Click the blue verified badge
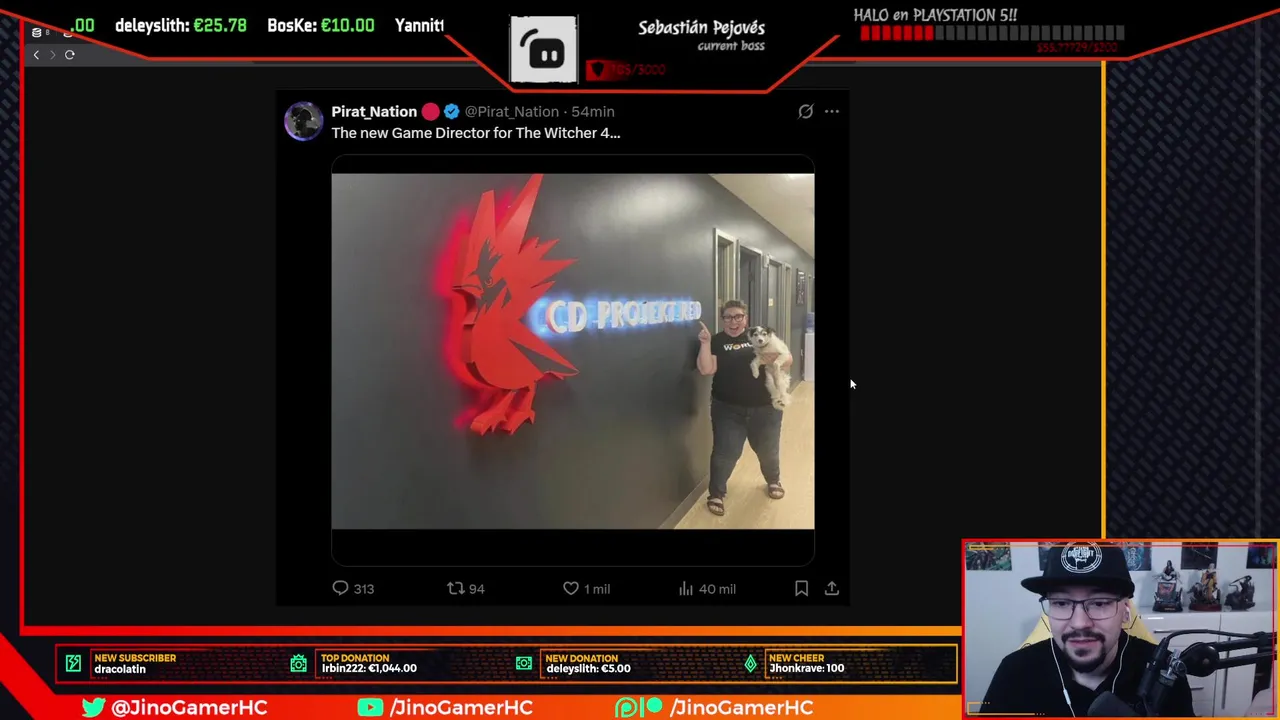The height and width of the screenshot is (720, 1280). 452,112
